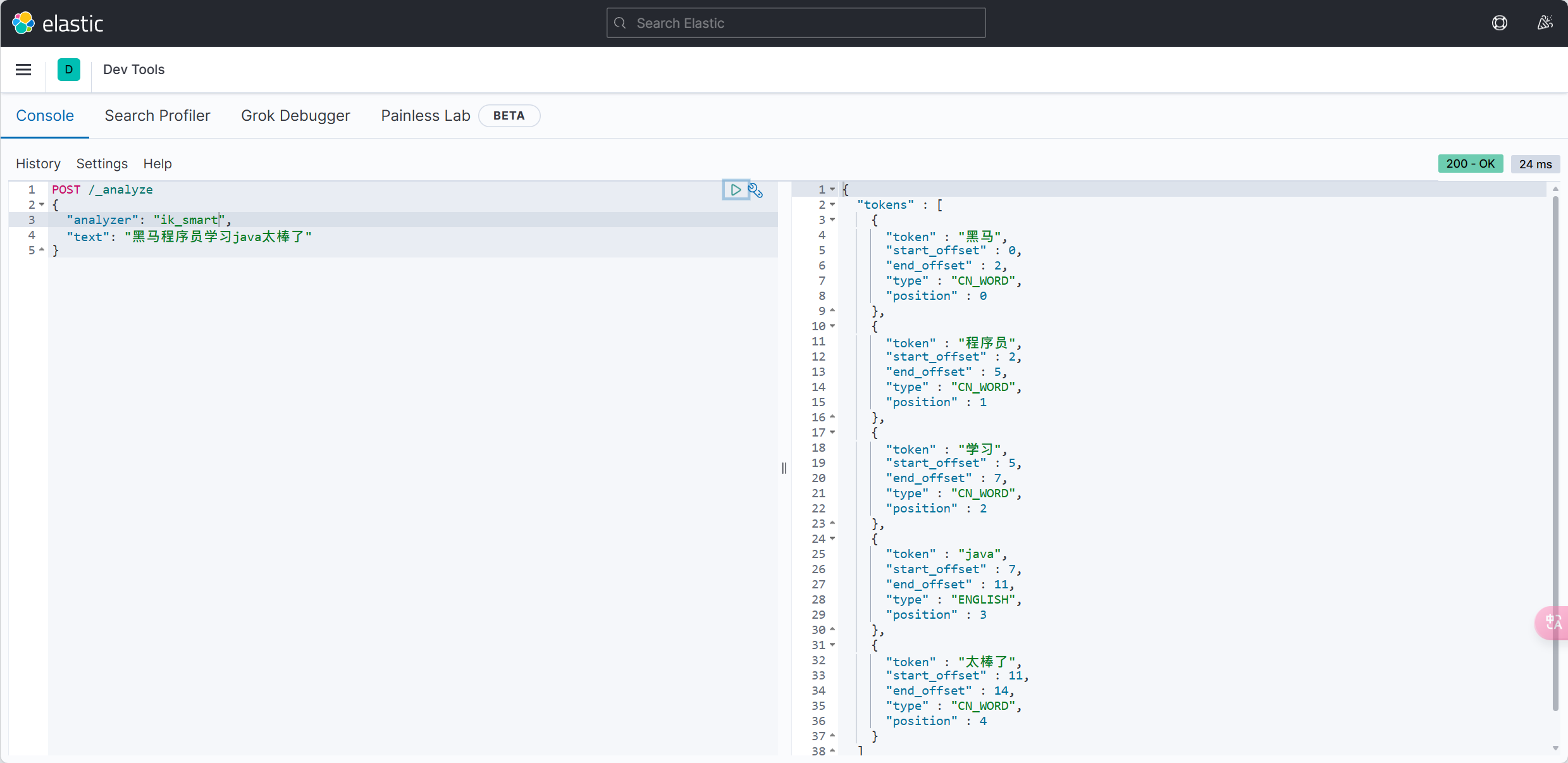Screen dimensions: 1568x763
Task: Open console History
Action: pyautogui.click(x=38, y=164)
